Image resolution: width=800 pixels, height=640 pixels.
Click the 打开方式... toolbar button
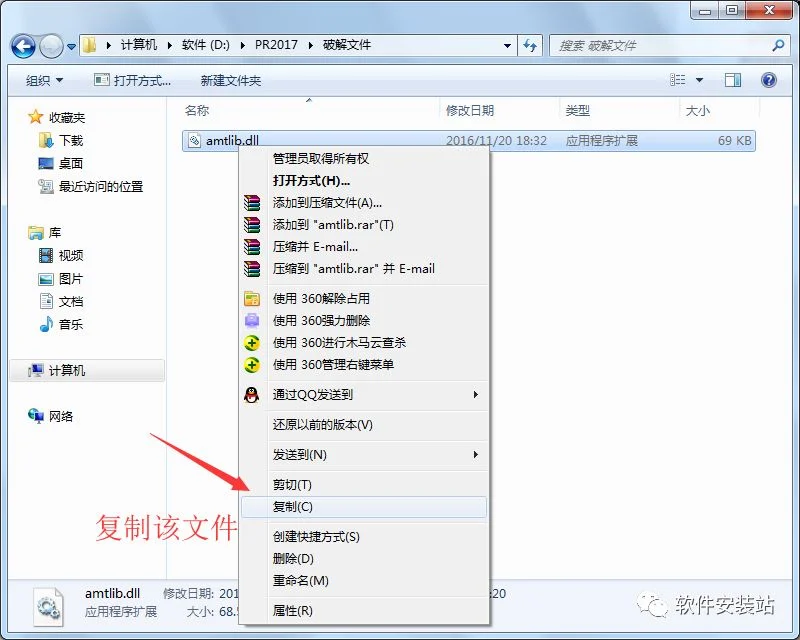[133, 80]
